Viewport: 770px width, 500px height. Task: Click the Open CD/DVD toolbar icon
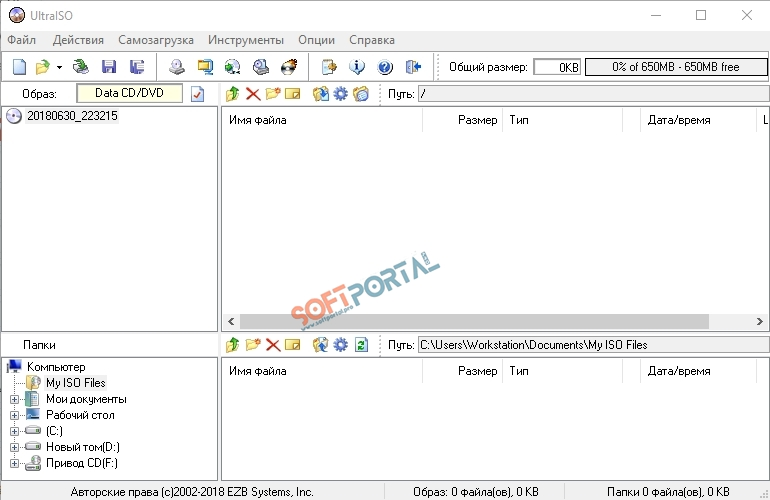coord(81,67)
